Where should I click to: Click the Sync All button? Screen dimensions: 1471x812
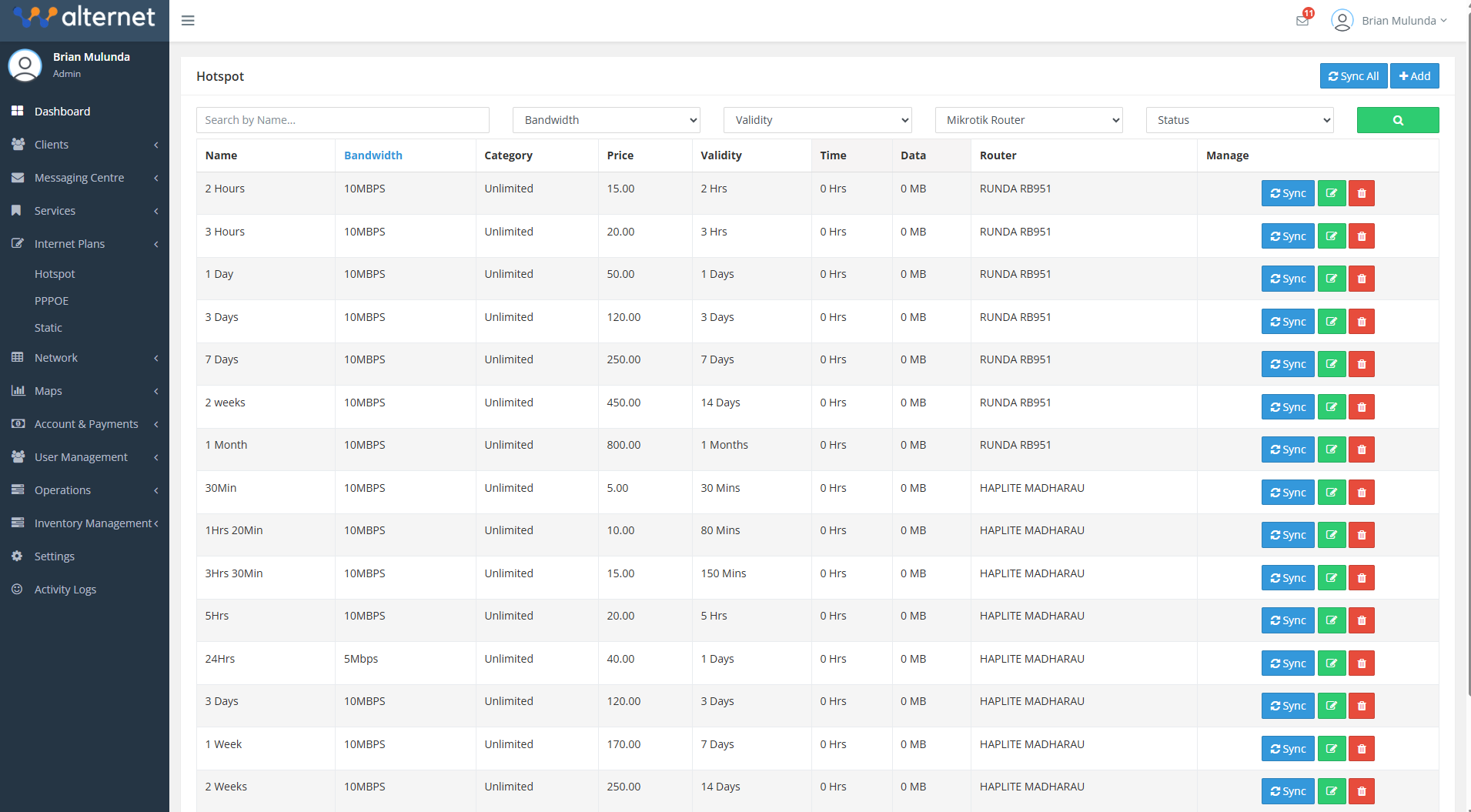1353,76
